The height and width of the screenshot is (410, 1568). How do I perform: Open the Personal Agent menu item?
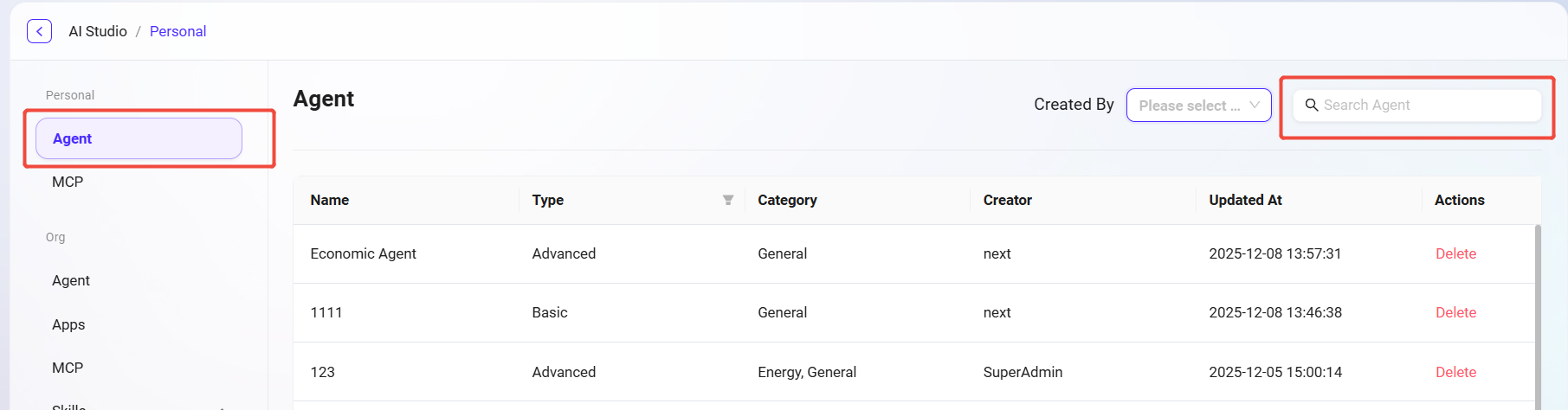tap(139, 138)
